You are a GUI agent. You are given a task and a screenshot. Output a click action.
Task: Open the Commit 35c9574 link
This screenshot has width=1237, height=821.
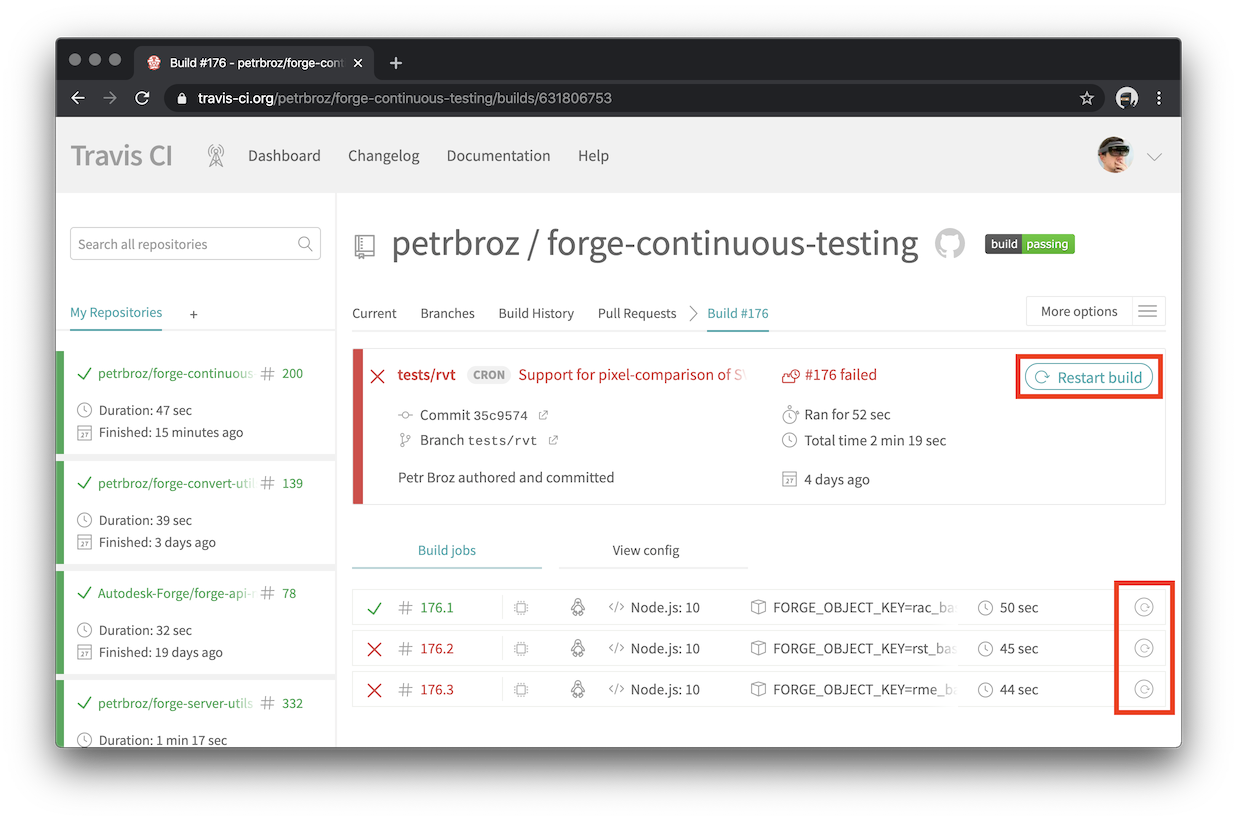473,415
